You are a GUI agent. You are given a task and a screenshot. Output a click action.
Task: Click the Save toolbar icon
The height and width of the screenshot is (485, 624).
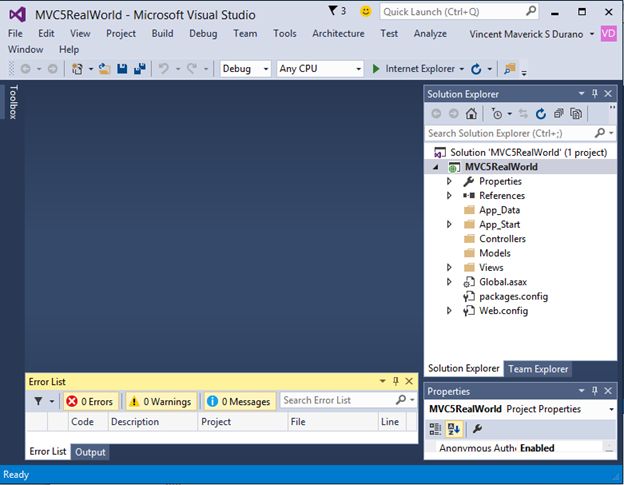pyautogui.click(x=122, y=69)
